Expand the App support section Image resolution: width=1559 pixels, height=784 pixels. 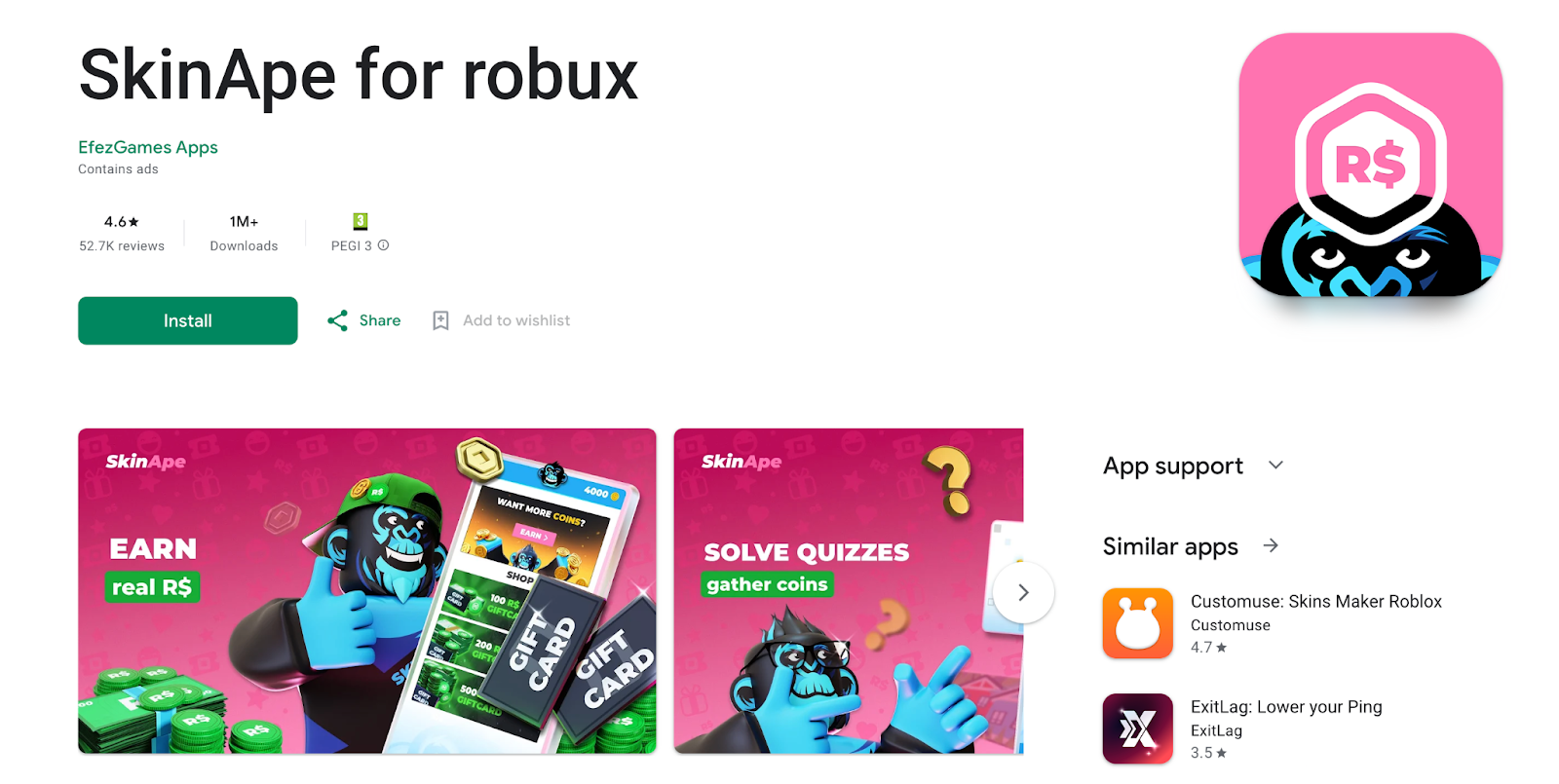point(1275,466)
